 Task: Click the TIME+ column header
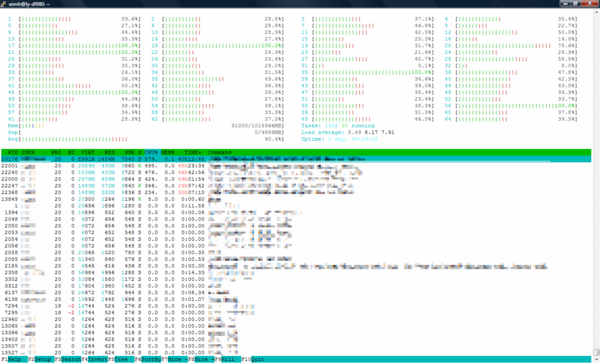click(192, 152)
